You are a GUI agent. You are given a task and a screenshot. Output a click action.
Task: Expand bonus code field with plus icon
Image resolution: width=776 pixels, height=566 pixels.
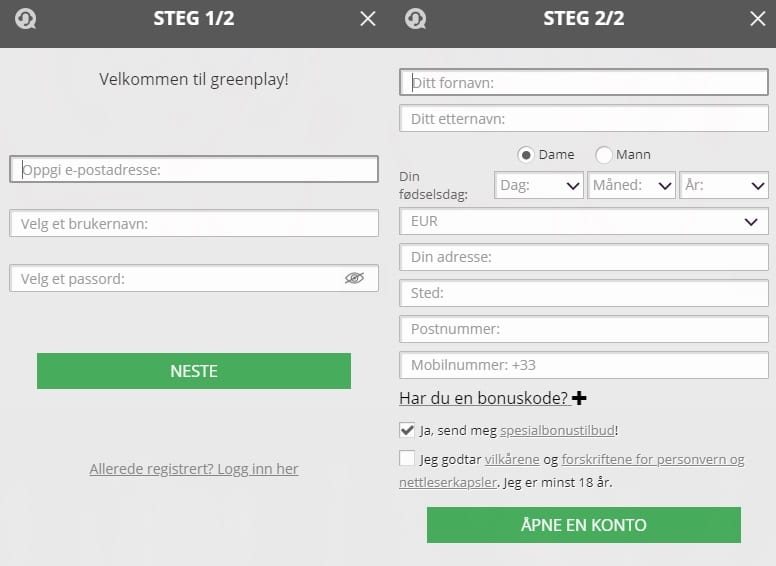(579, 399)
